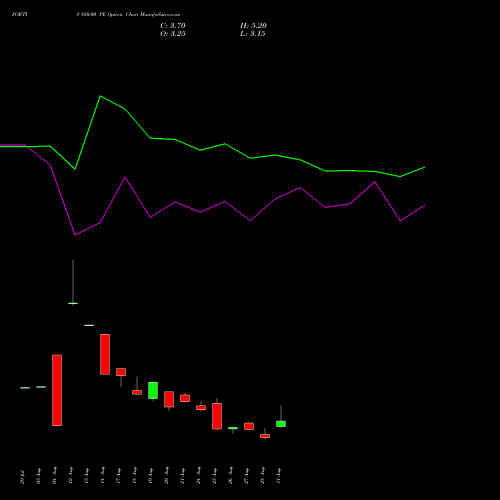Click the 04 Aug date label
This screenshot has height=500, width=500.
pos(54,476)
